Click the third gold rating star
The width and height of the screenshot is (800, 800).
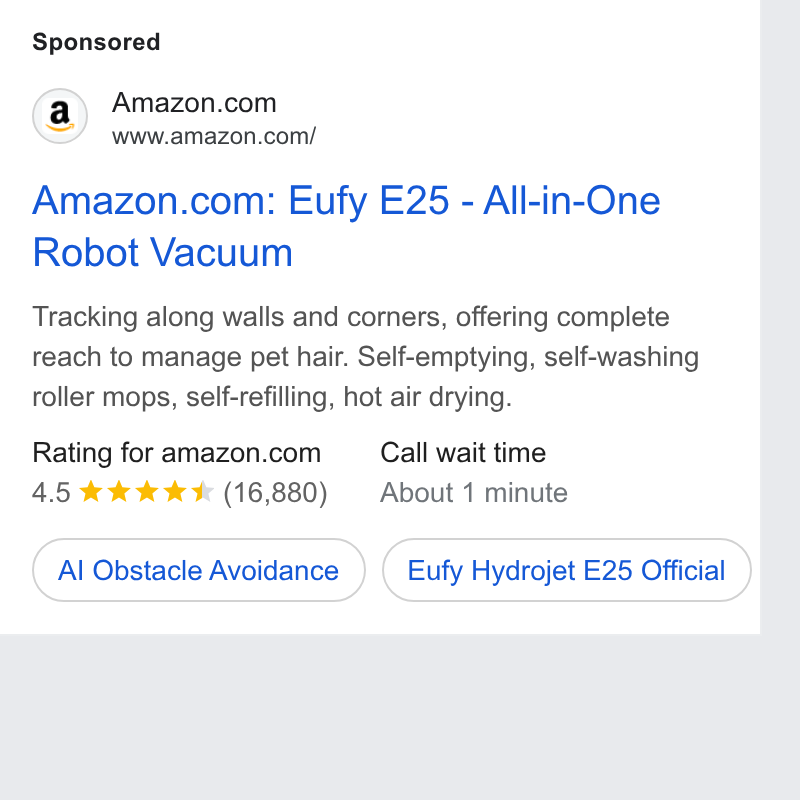coord(147,491)
